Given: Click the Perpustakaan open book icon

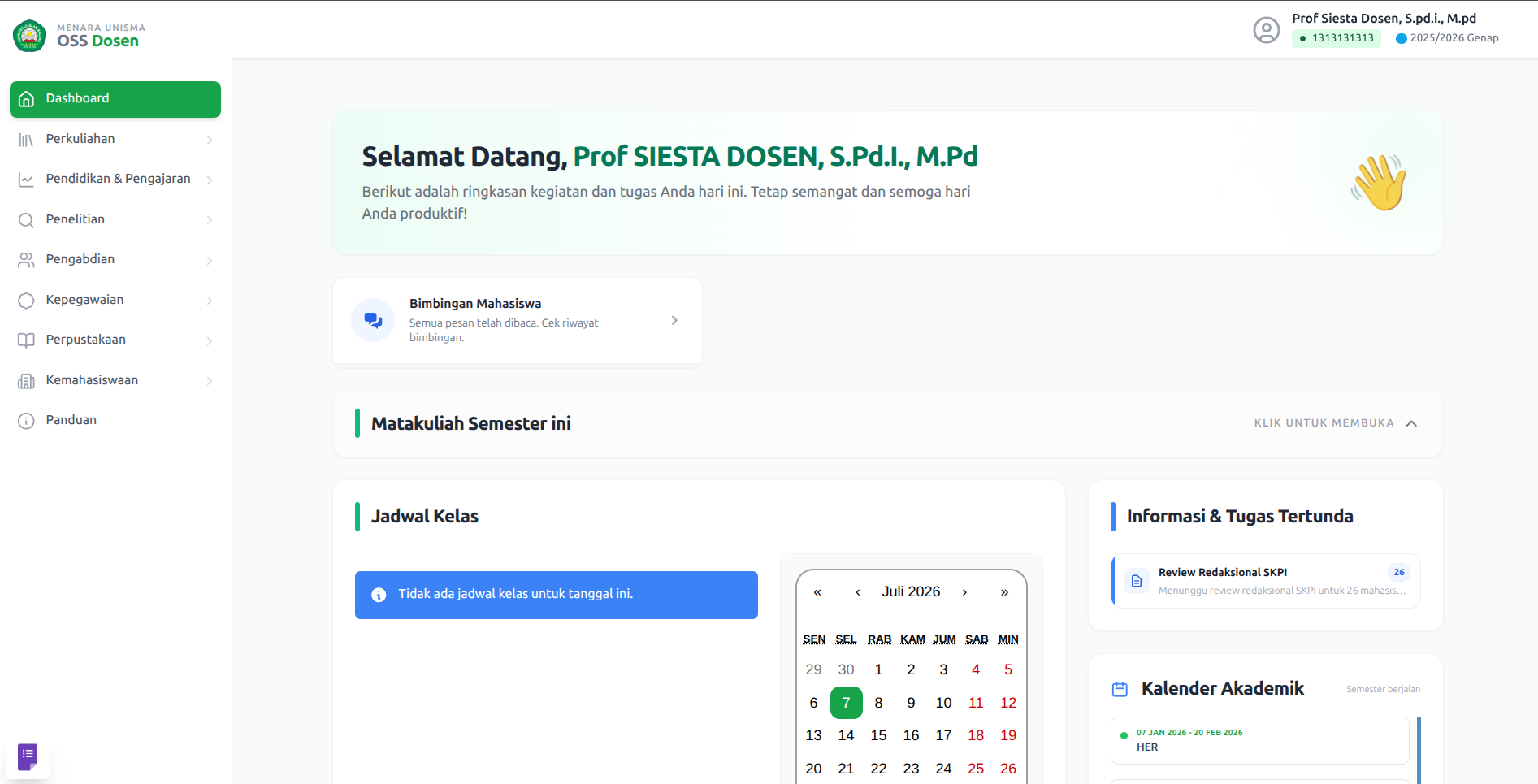Looking at the screenshot, I should tap(26, 340).
